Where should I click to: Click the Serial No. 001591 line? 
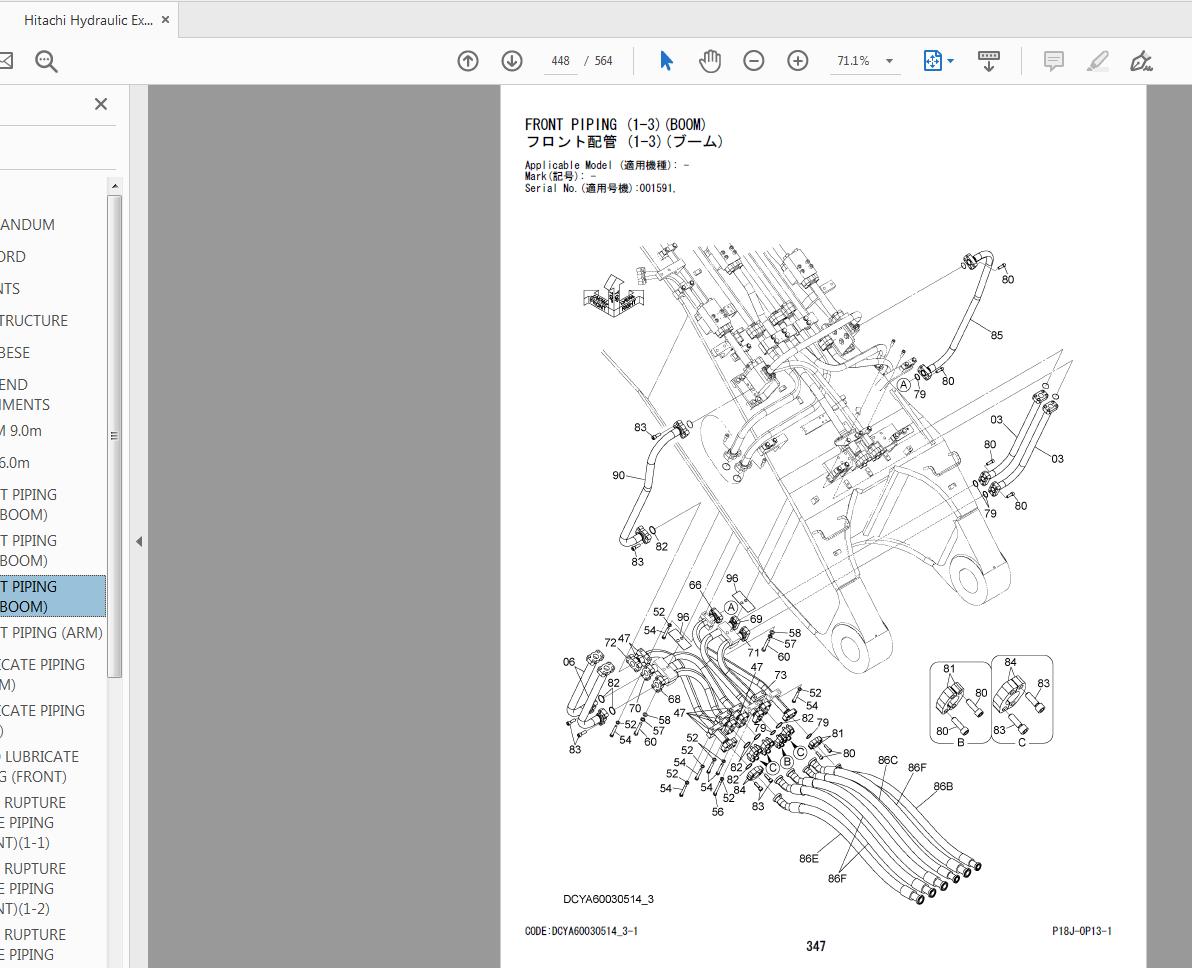(600, 189)
